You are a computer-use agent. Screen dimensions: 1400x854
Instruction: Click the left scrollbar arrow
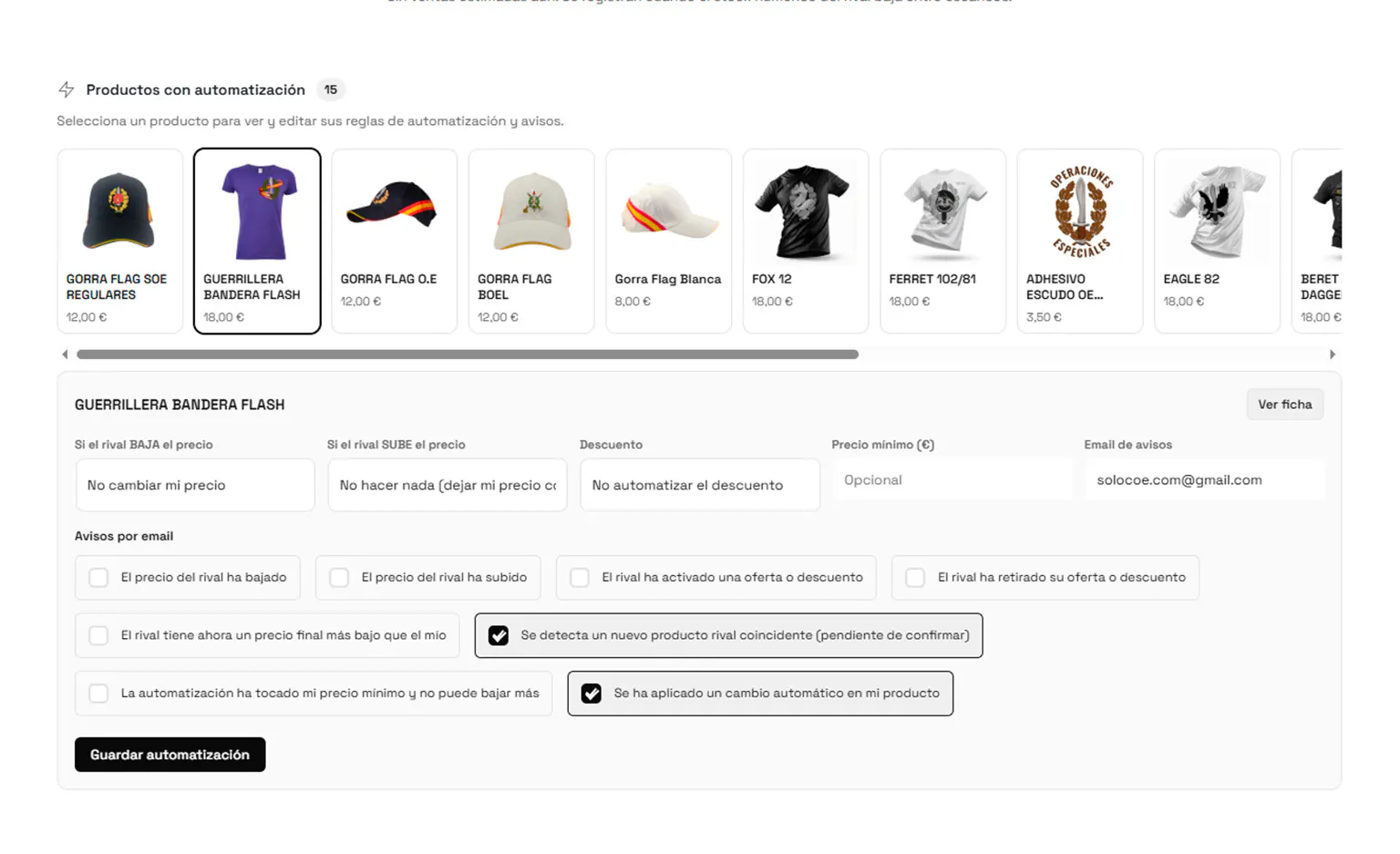click(65, 355)
